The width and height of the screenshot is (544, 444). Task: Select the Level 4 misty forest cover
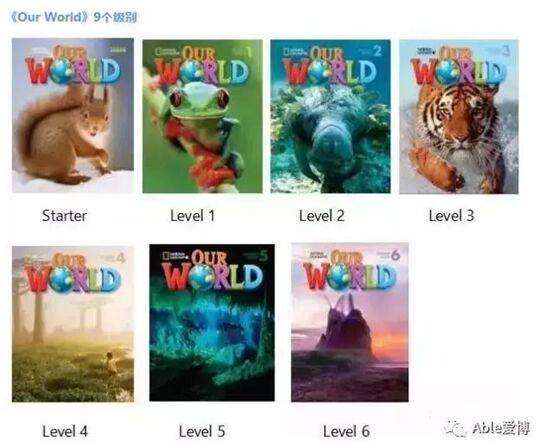click(73, 324)
